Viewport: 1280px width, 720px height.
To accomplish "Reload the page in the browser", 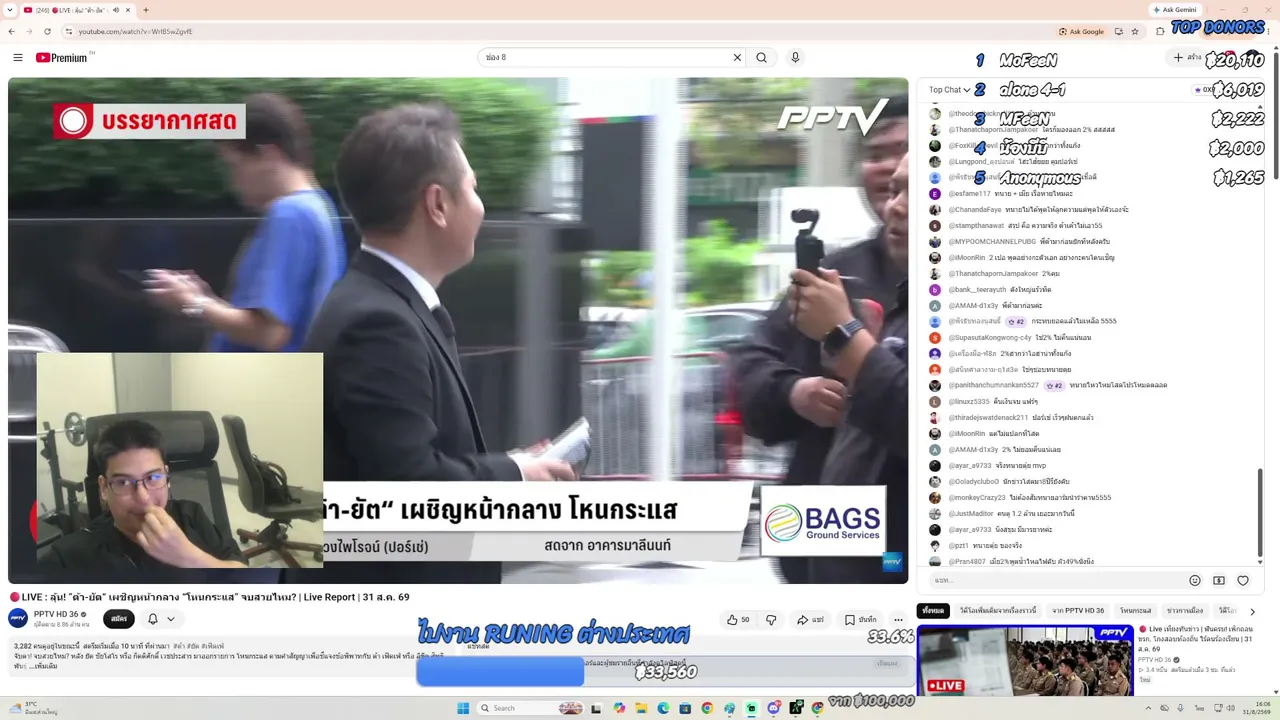I will (x=47, y=31).
